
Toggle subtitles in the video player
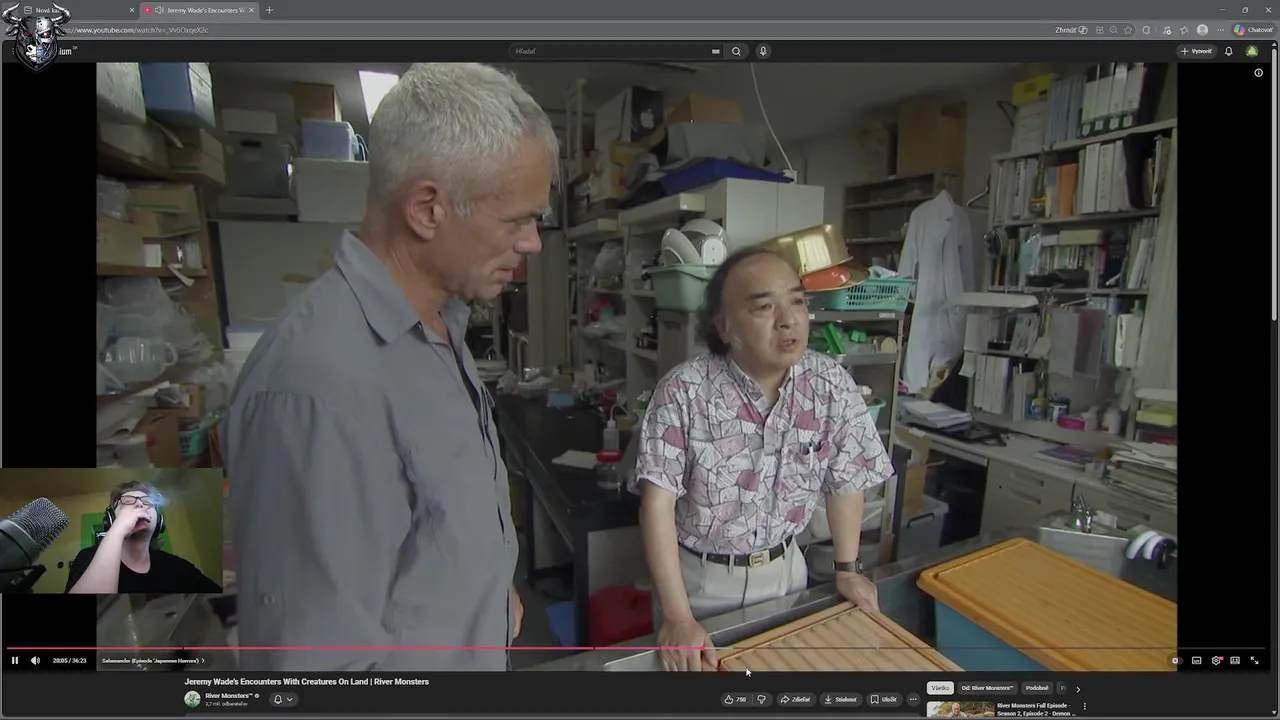pyautogui.click(x=1196, y=660)
